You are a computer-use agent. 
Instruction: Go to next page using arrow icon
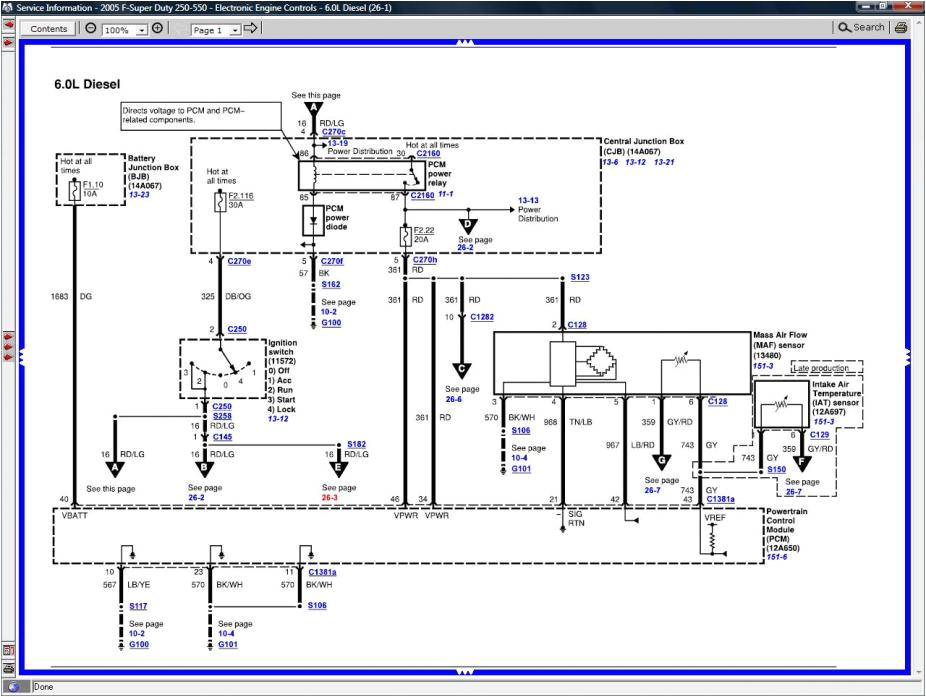point(251,29)
